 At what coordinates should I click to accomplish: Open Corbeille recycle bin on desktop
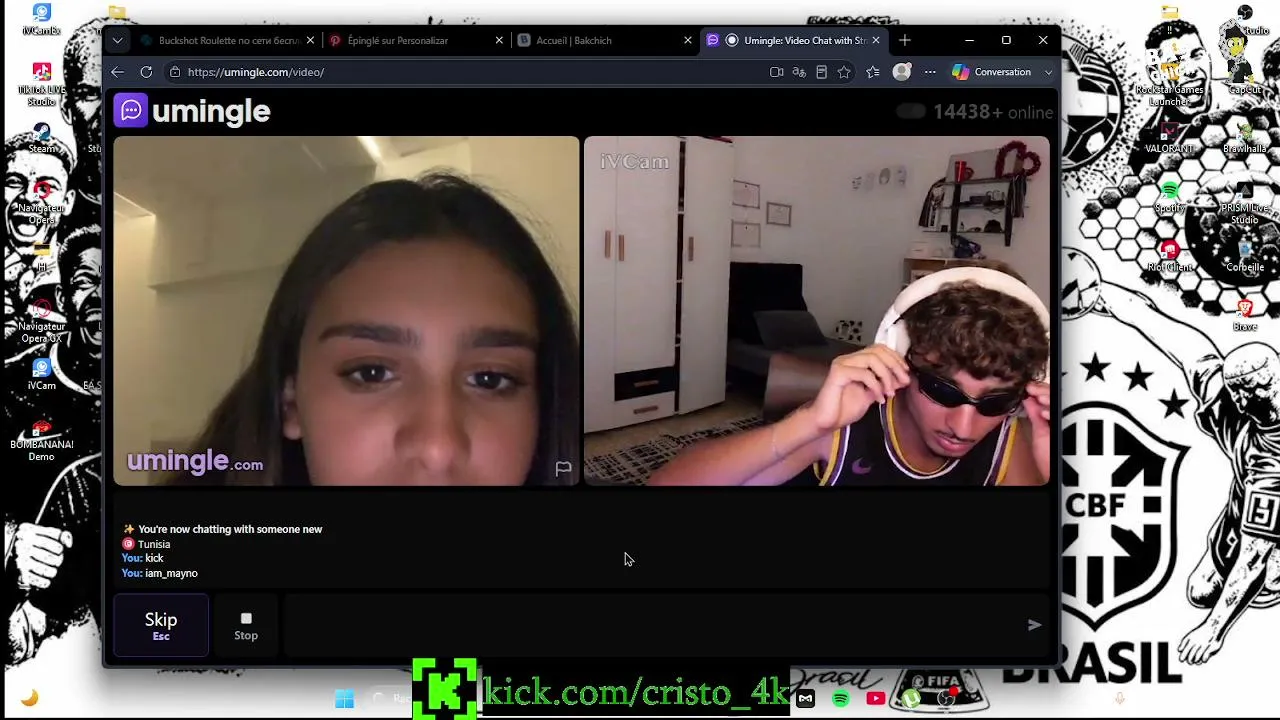(1245, 256)
